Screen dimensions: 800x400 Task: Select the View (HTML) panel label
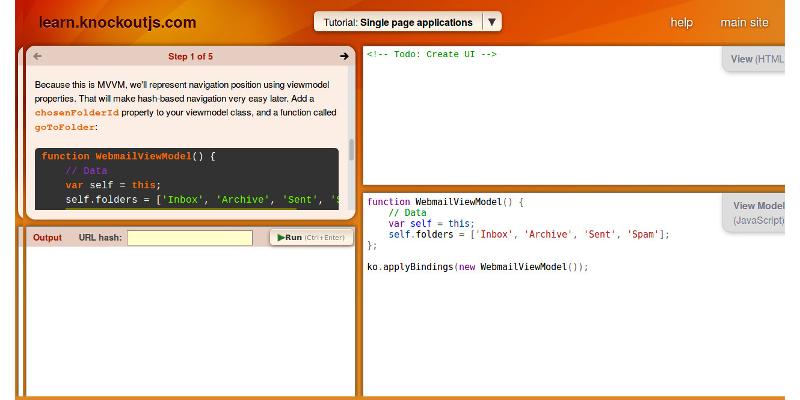[756, 59]
